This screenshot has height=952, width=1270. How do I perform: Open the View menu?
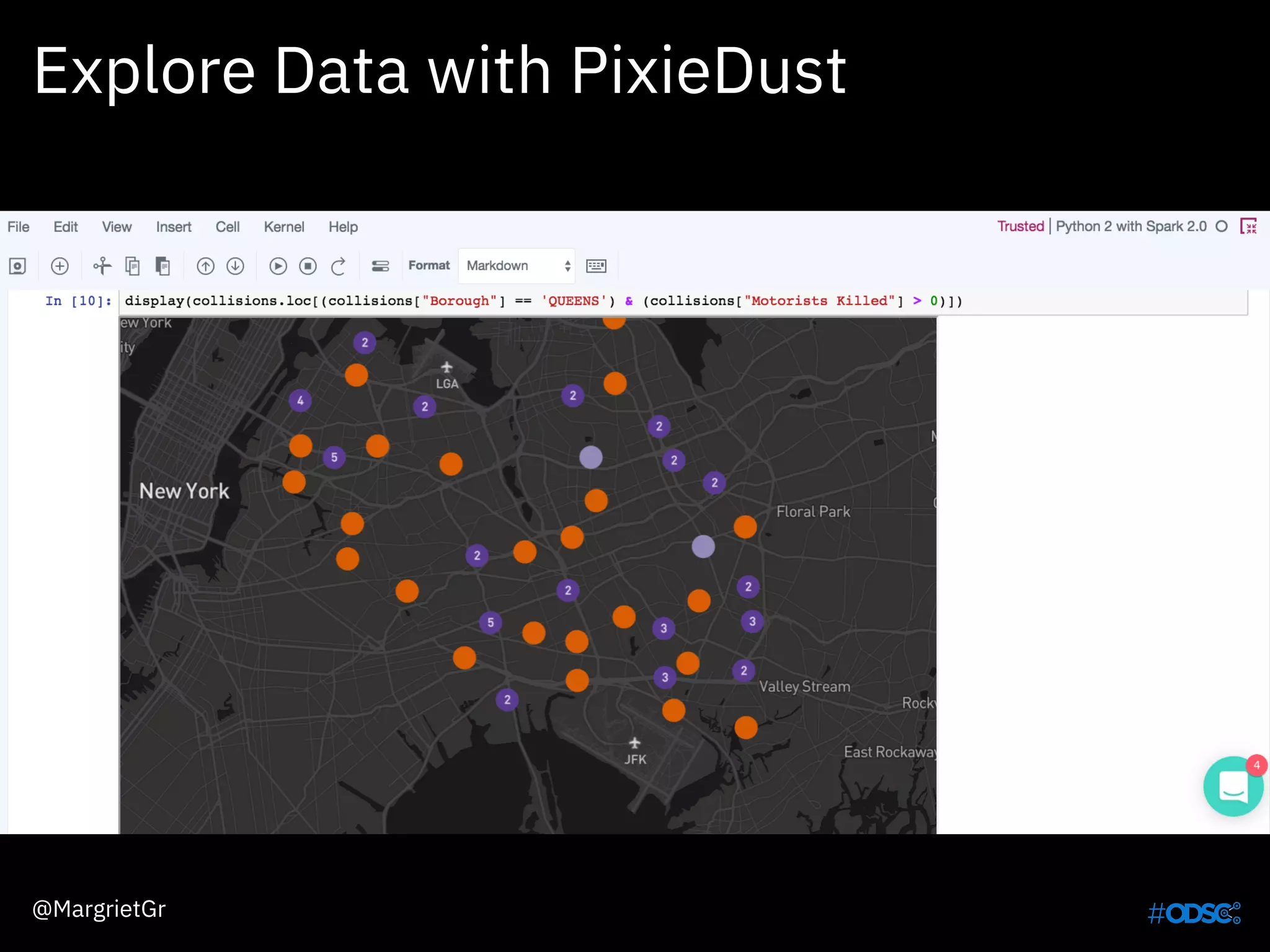pyautogui.click(x=117, y=227)
